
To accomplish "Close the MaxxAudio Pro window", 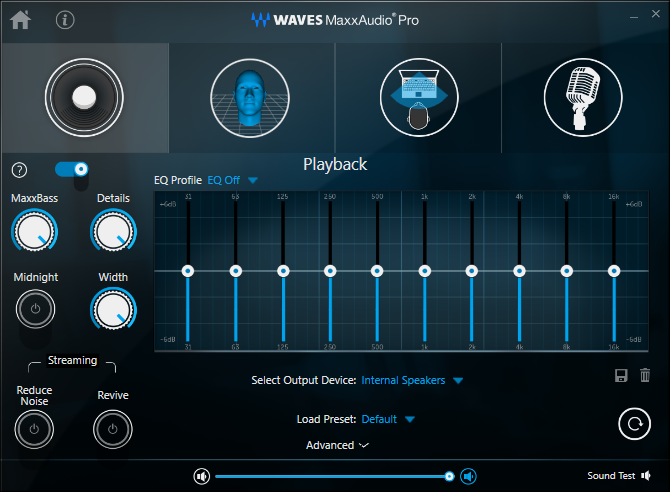I will pyautogui.click(x=656, y=14).
